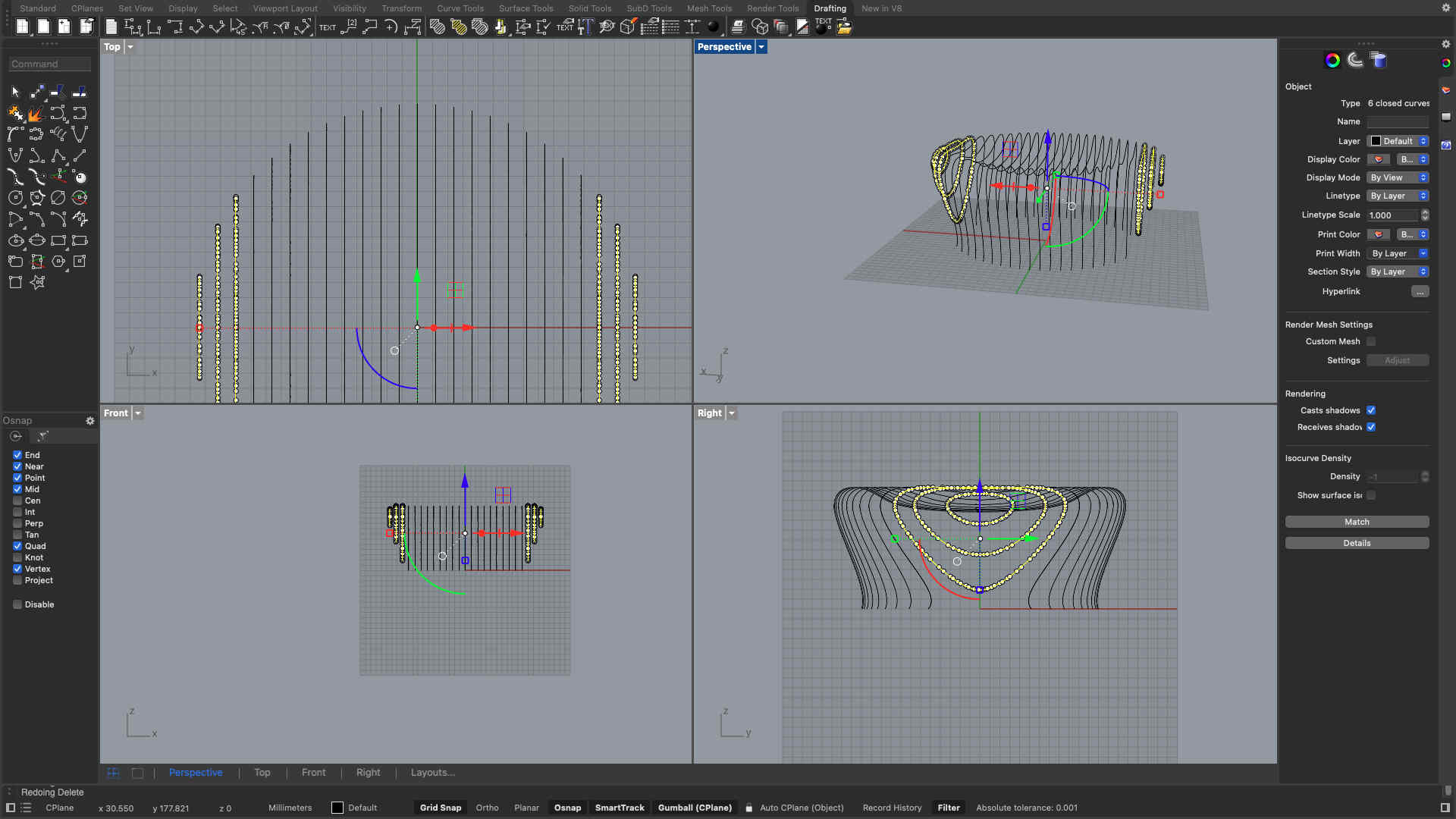Image resolution: width=1456 pixels, height=819 pixels.
Task: Uncheck the Quad osnap
Action: tap(17, 546)
